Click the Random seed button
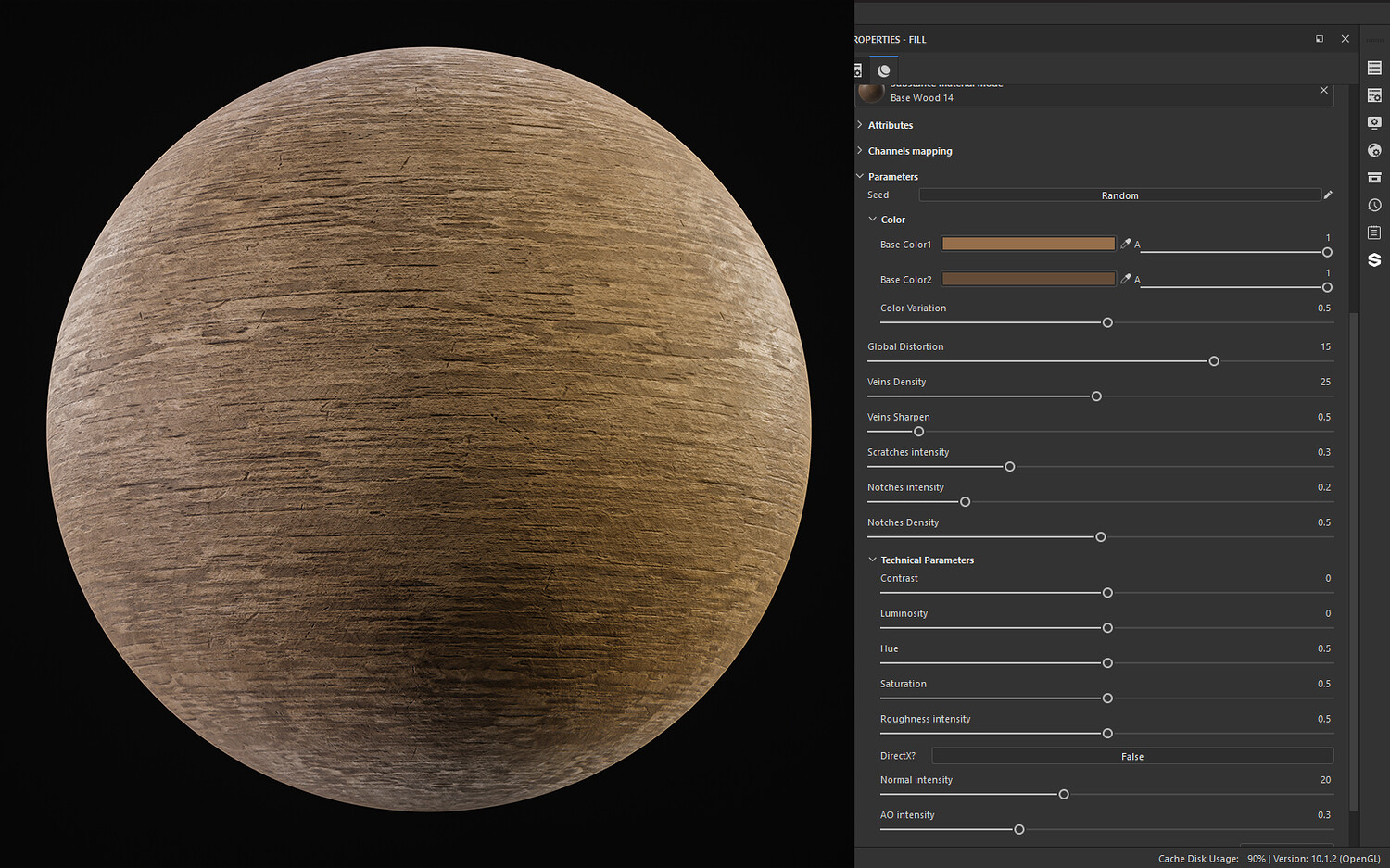1390x868 pixels. pyautogui.click(x=1119, y=195)
